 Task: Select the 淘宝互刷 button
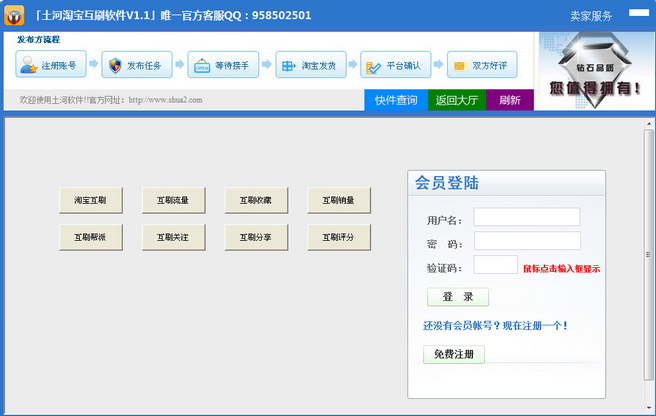tap(91, 200)
